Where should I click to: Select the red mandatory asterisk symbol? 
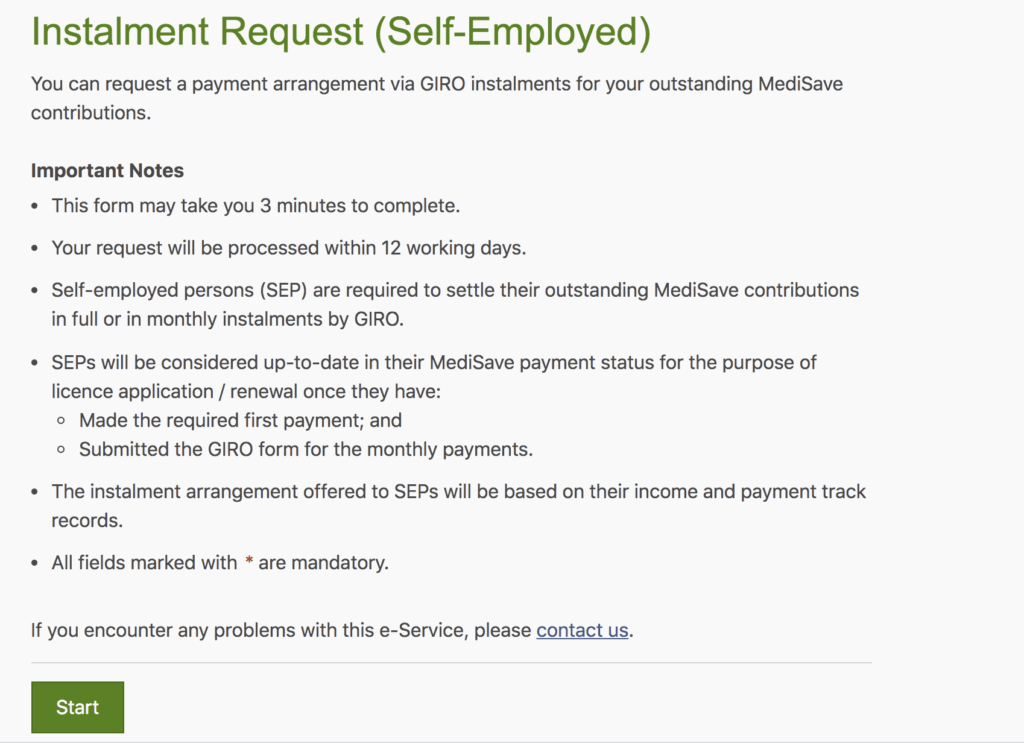click(249, 561)
